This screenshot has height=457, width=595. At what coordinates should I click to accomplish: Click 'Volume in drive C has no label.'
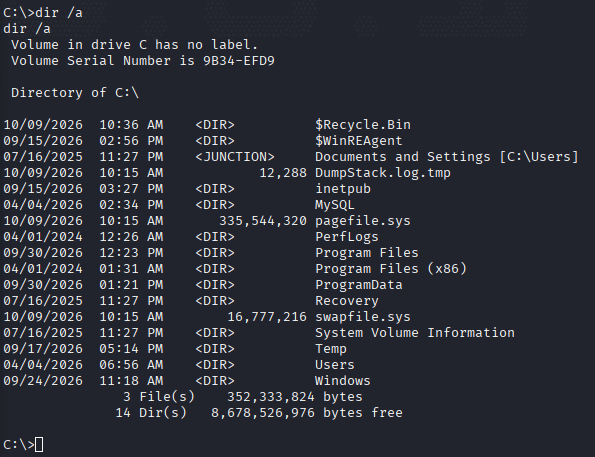[135, 45]
